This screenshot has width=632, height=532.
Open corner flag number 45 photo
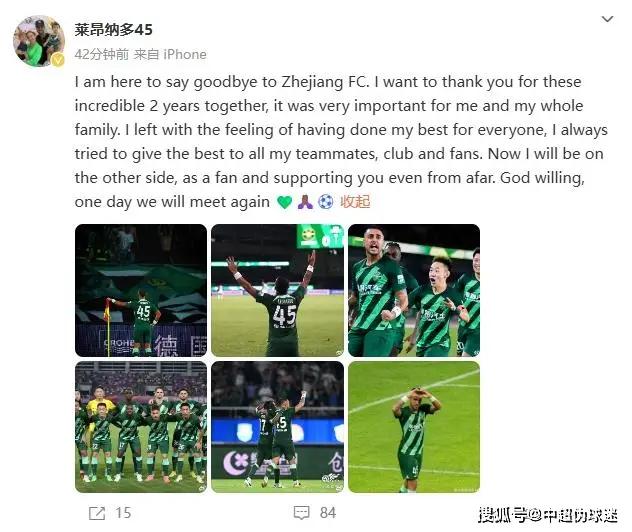pyautogui.click(x=141, y=290)
